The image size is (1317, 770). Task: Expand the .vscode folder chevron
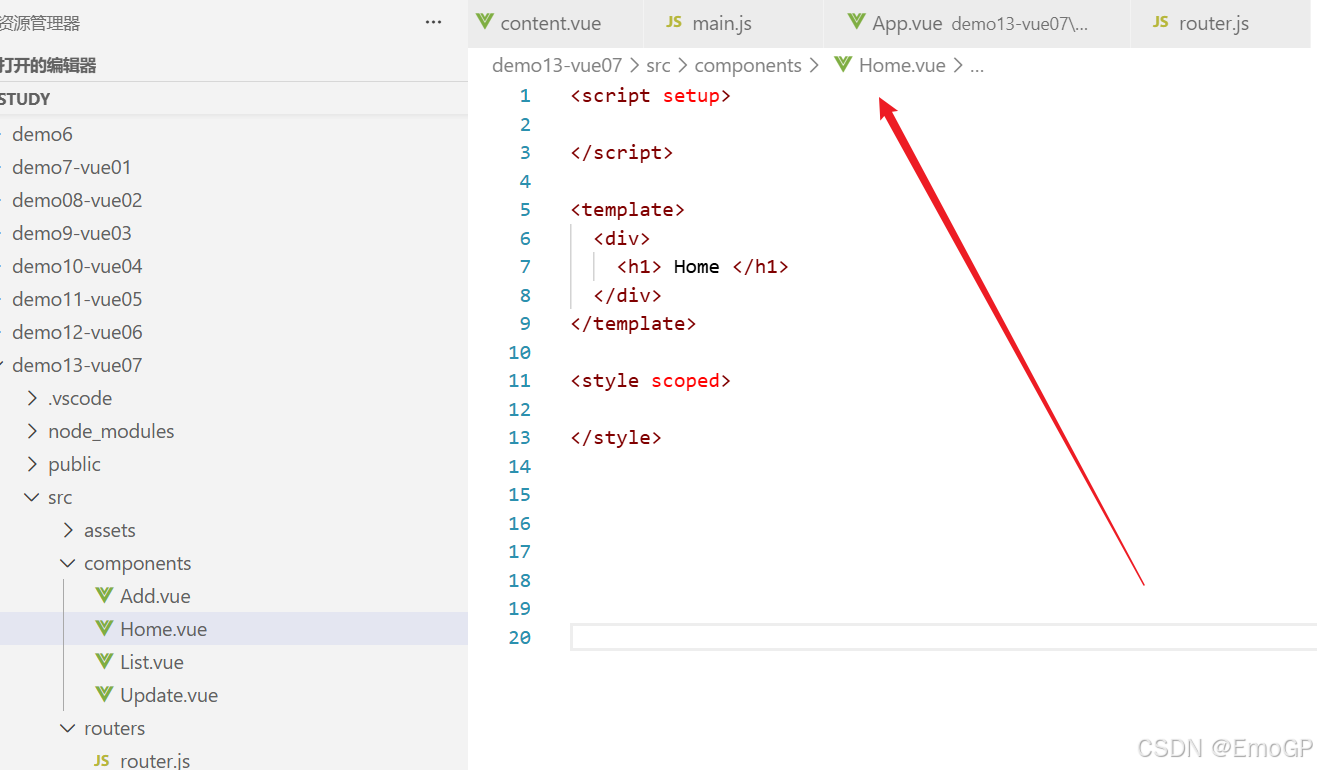coord(33,398)
